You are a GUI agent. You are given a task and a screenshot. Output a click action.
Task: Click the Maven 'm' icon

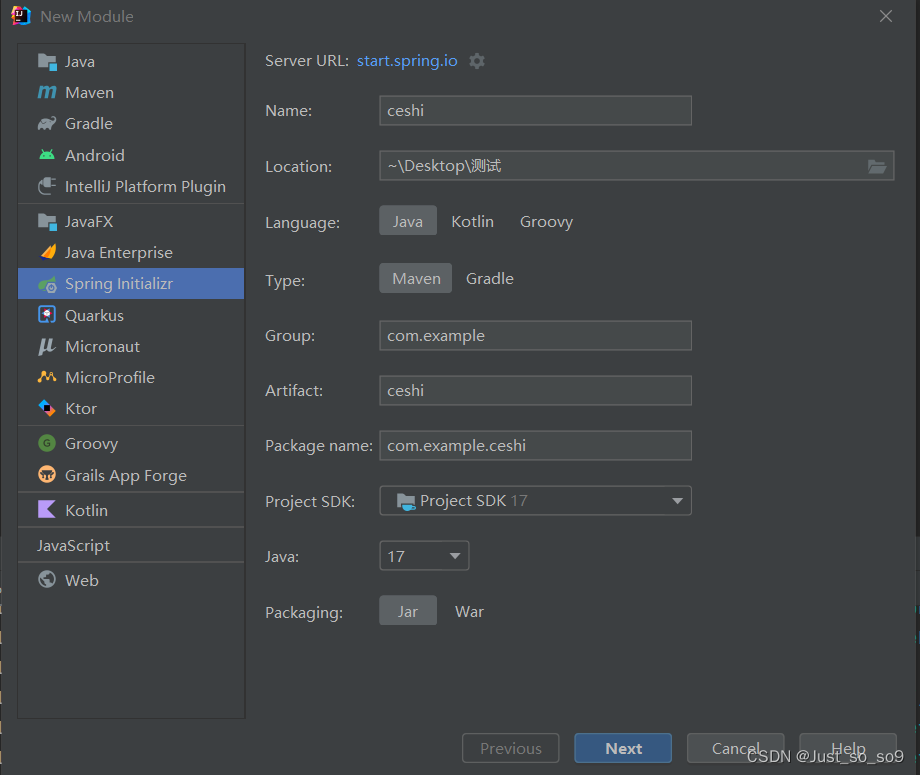(47, 92)
